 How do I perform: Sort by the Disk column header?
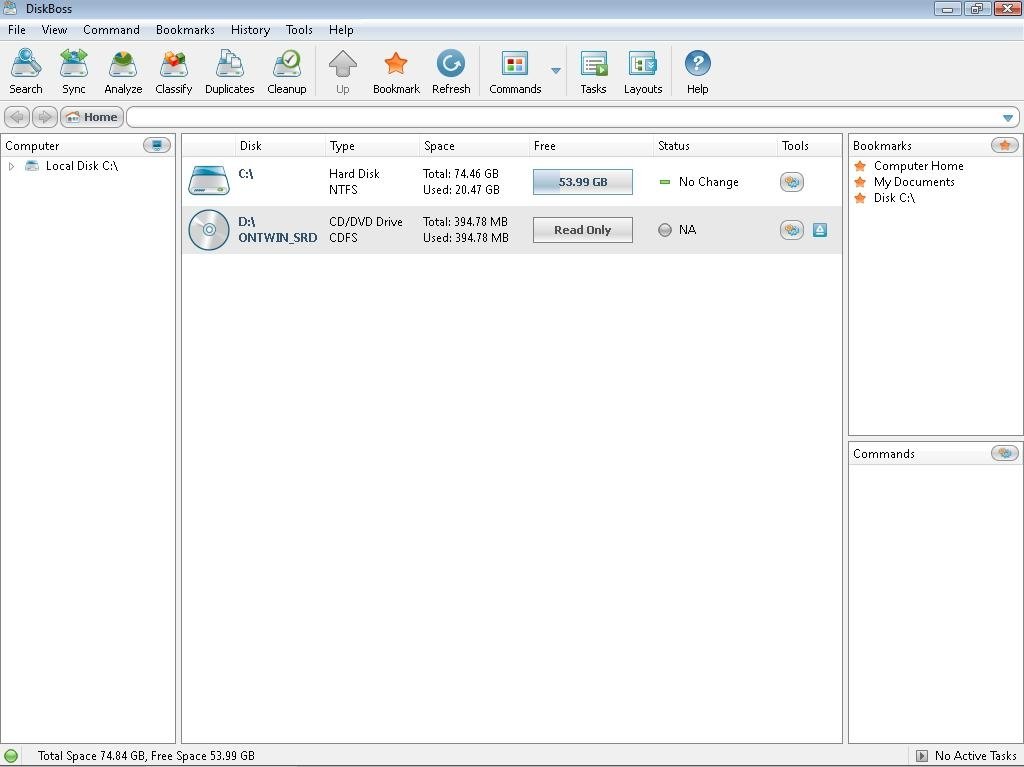280,146
